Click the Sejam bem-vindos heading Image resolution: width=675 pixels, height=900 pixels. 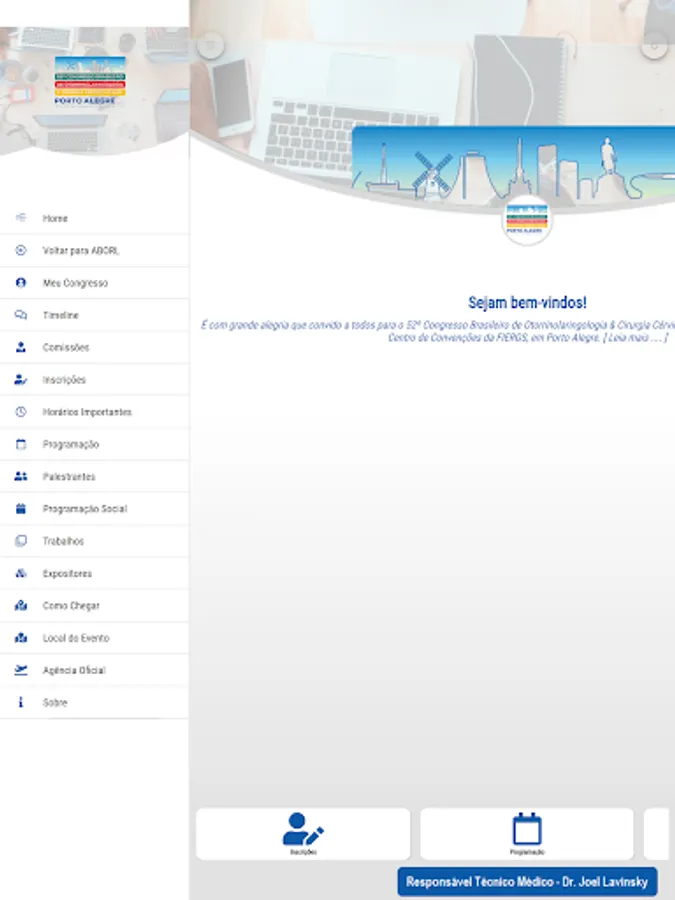pos(527,302)
